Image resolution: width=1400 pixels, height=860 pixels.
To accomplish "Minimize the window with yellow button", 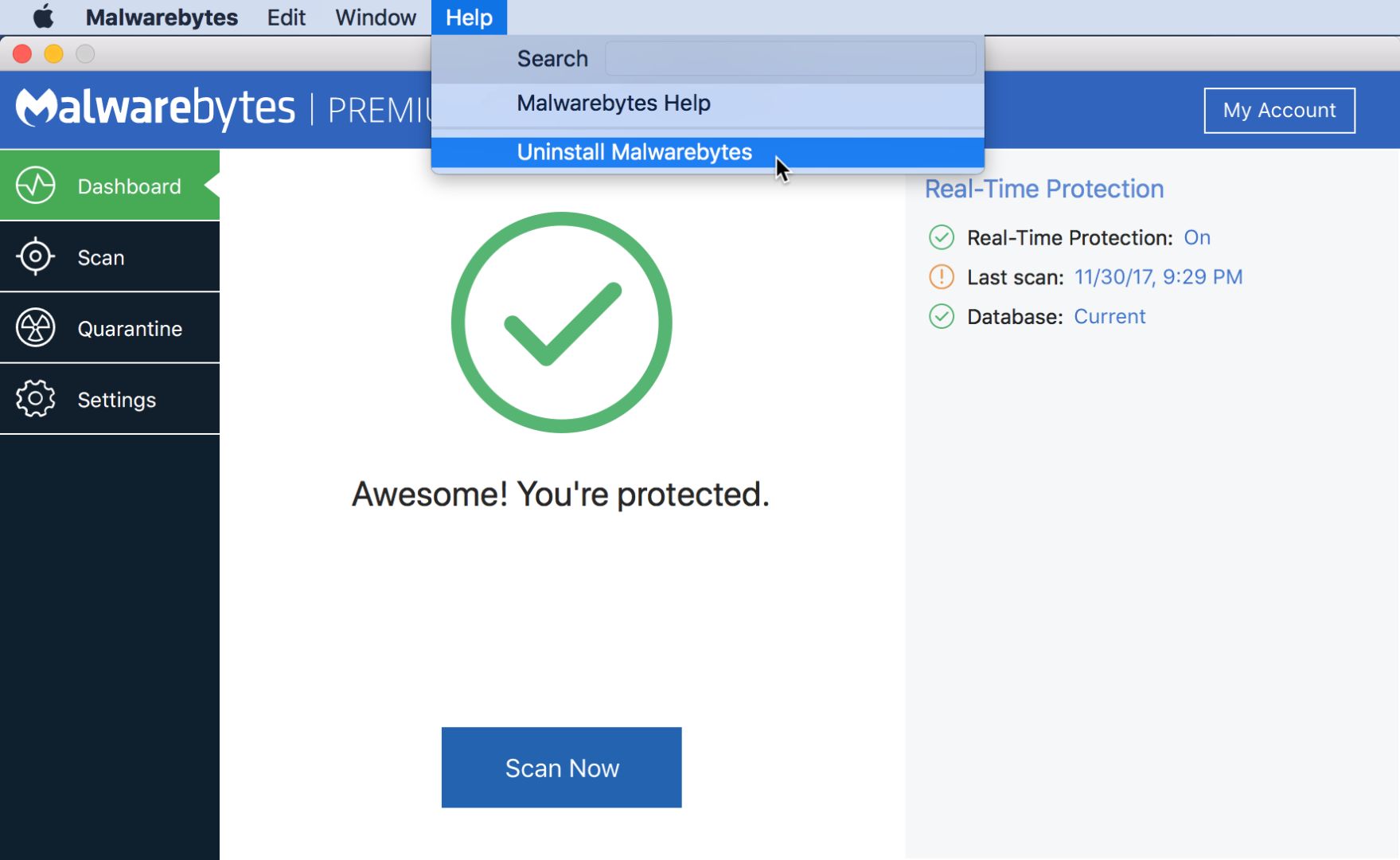I will tap(54, 53).
